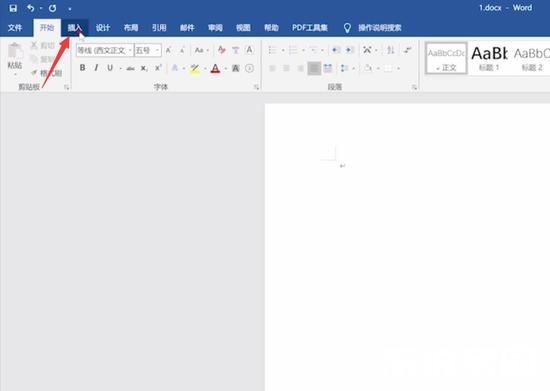Click the Sort icon in paragraph group
Image resolution: width=550 pixels, height=391 pixels.
390,50
